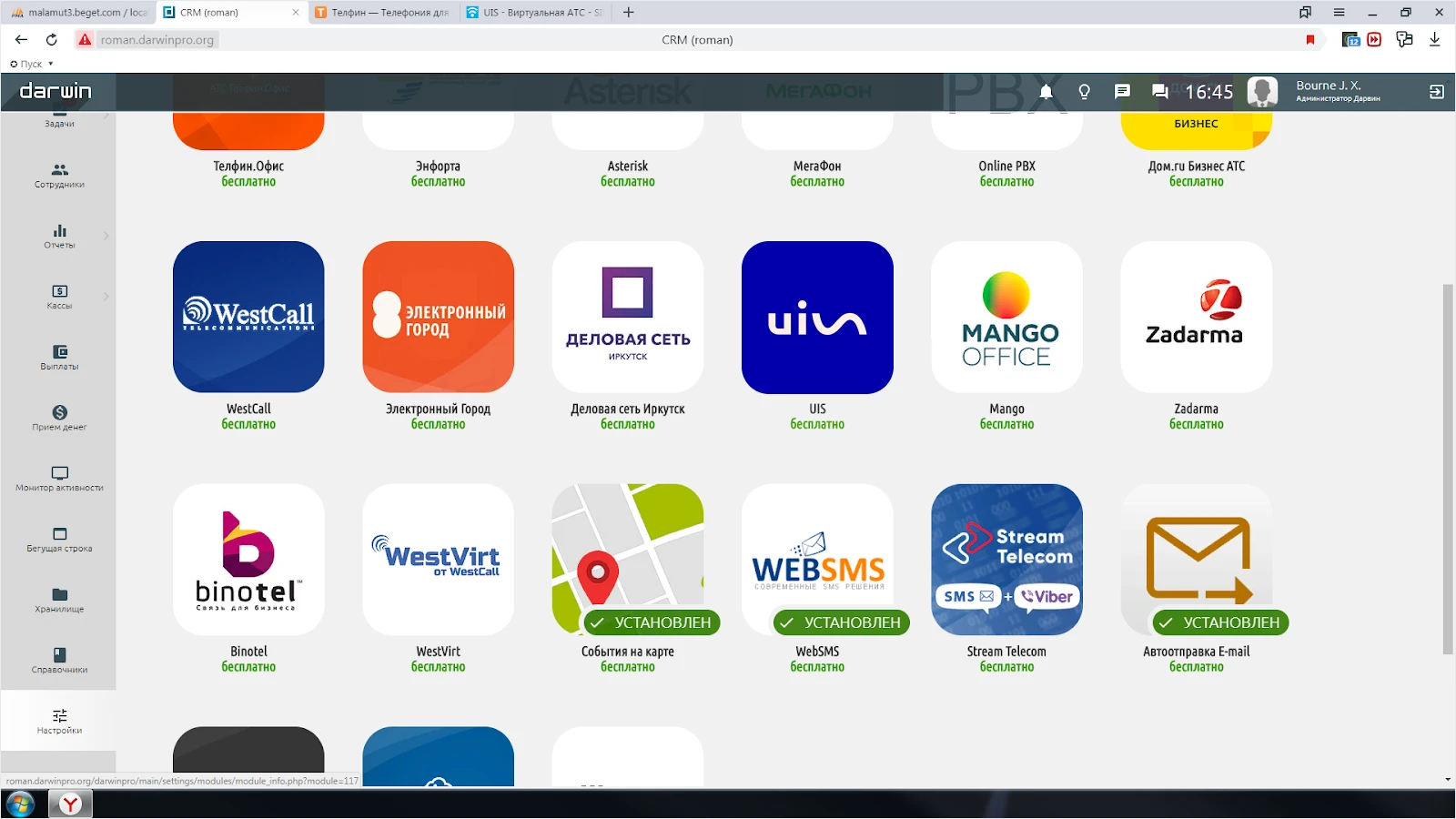Screen dimensions: 1456x819
Task: Go back in the browser
Action: point(22,40)
